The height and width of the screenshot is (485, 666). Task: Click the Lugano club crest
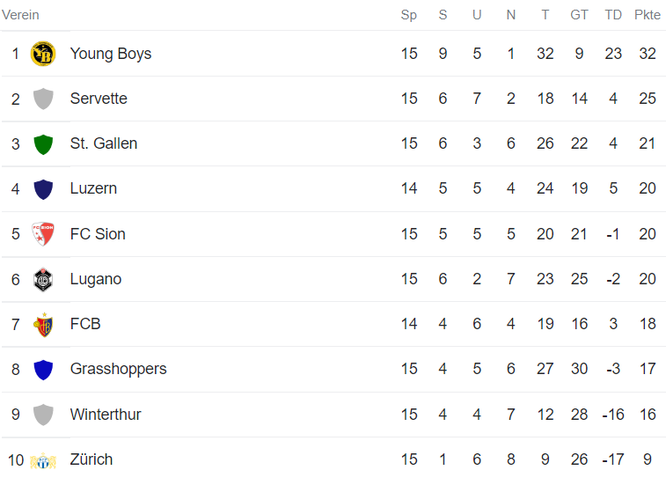pos(43,279)
